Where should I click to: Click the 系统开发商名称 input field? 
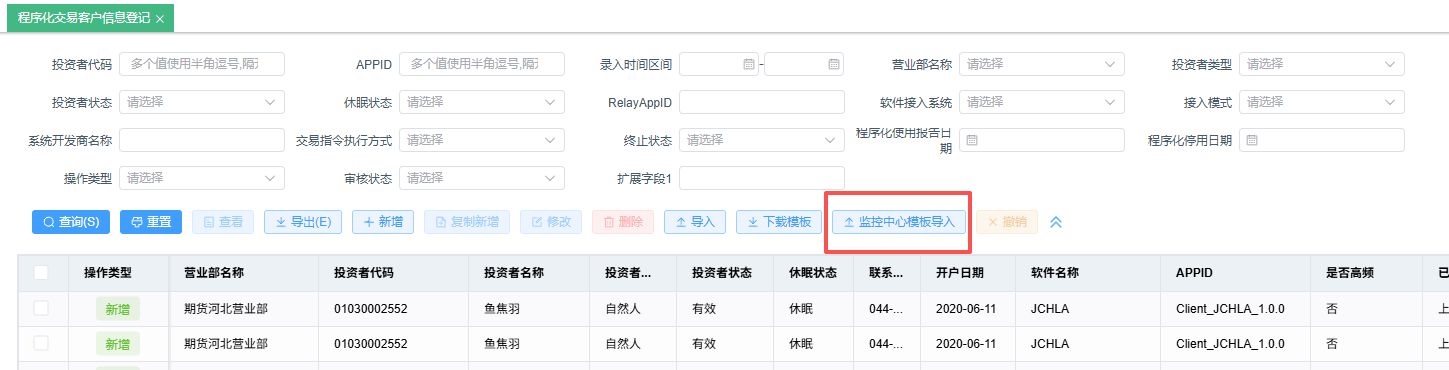click(202, 140)
